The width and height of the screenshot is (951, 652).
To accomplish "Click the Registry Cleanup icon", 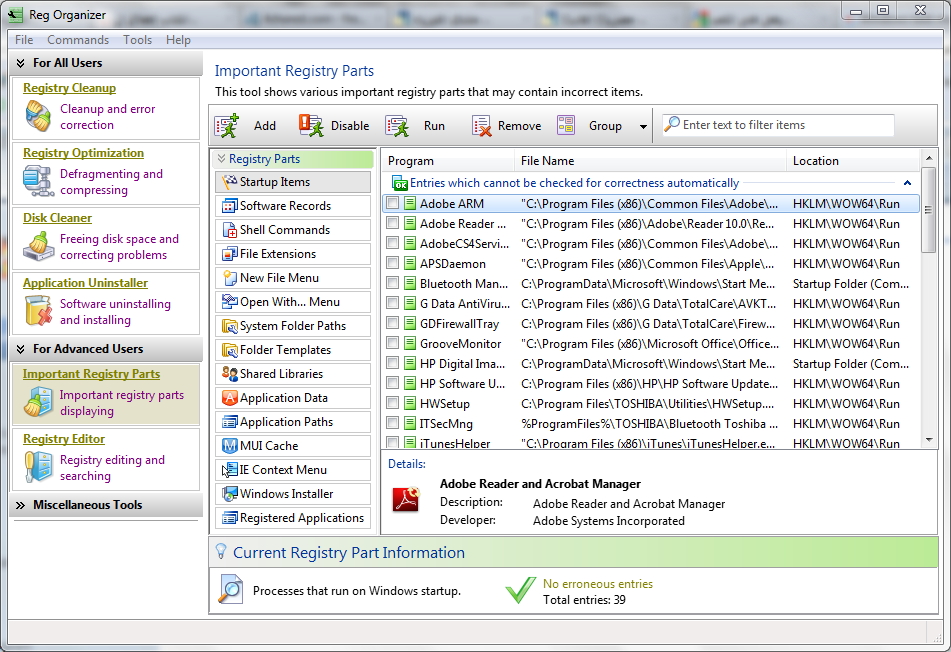I will click(x=38, y=117).
